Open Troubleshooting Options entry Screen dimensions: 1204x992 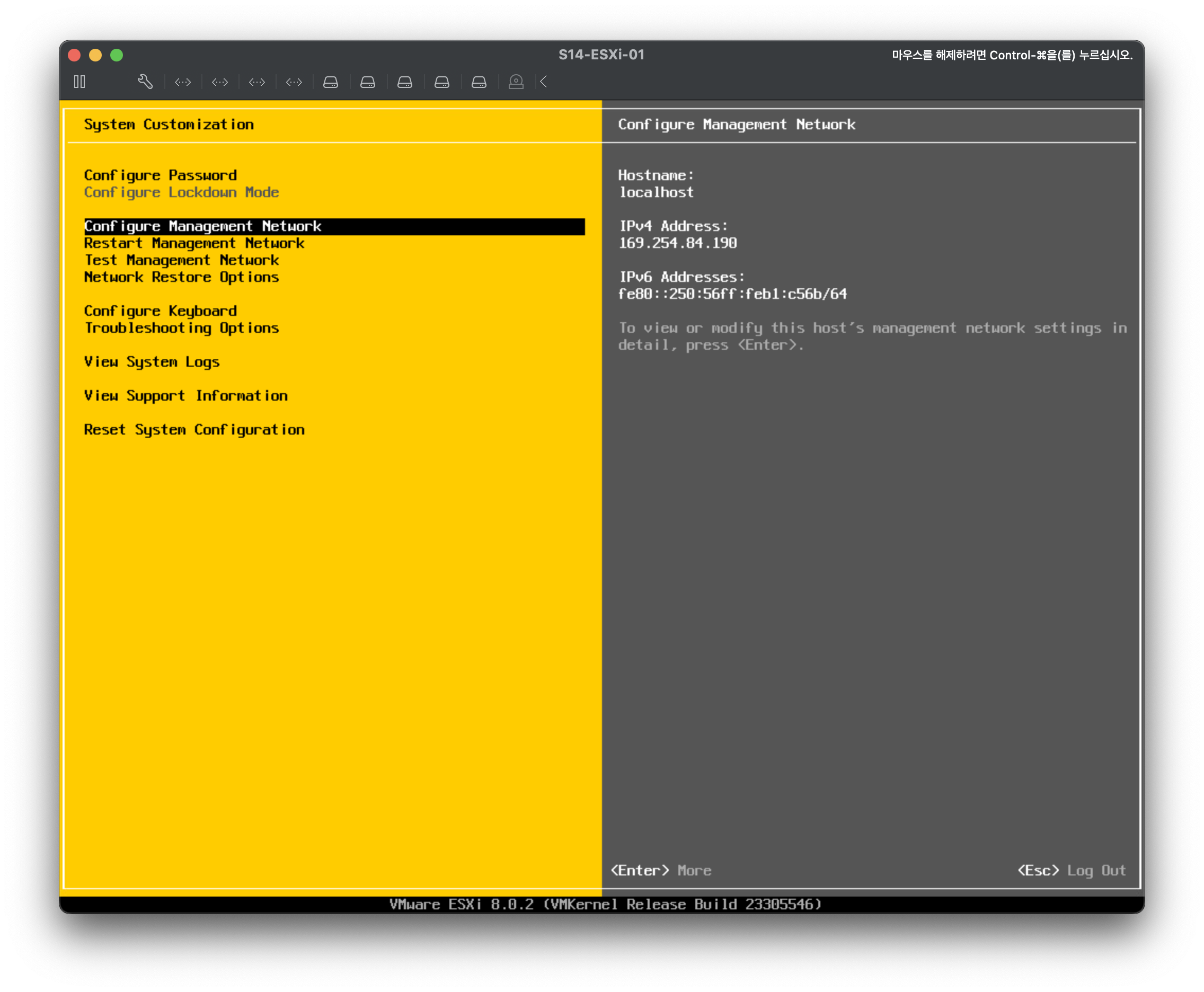tap(181, 328)
